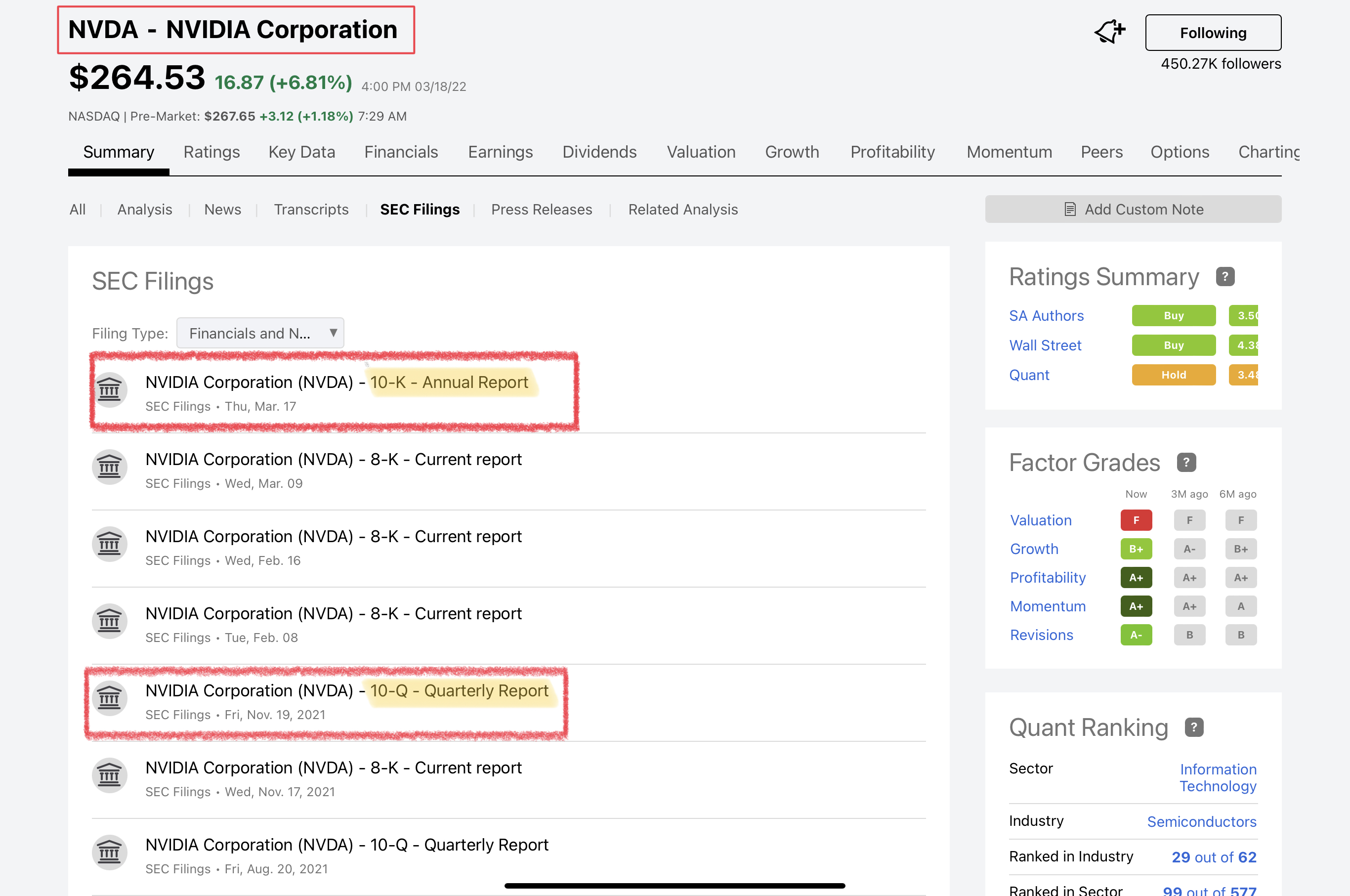The width and height of the screenshot is (1350, 896).
Task: Open the Semiconductors industry link
Action: click(1201, 821)
